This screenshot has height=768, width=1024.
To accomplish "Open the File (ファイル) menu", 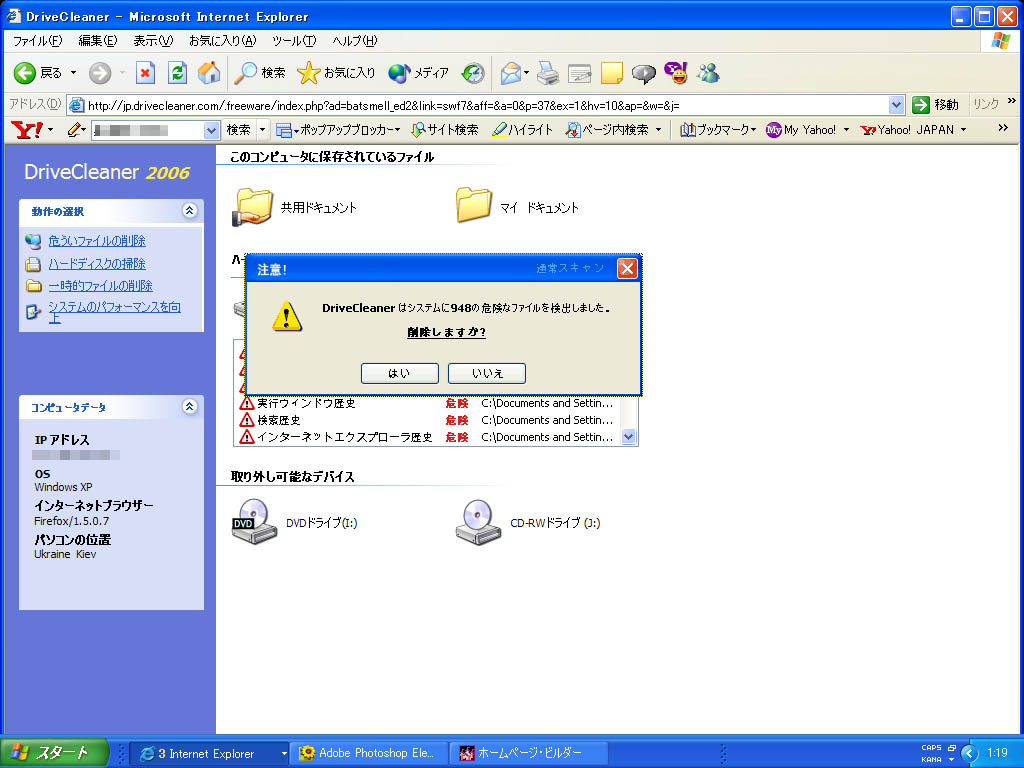I will pos(37,40).
